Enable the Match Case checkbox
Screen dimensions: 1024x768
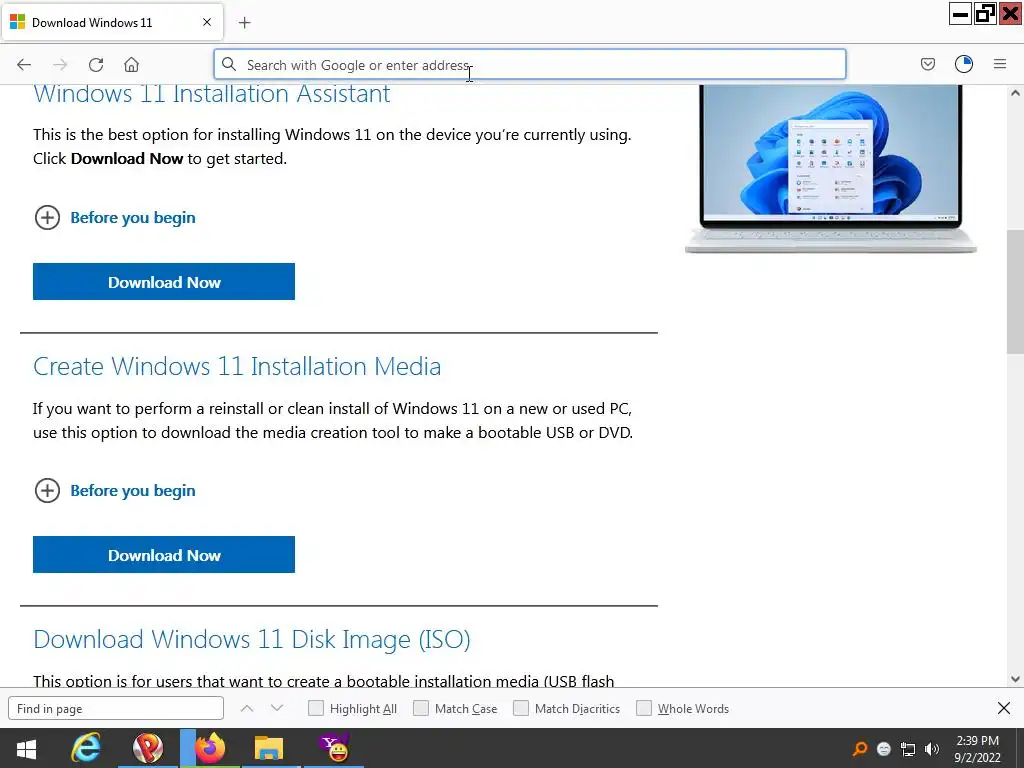tap(421, 709)
